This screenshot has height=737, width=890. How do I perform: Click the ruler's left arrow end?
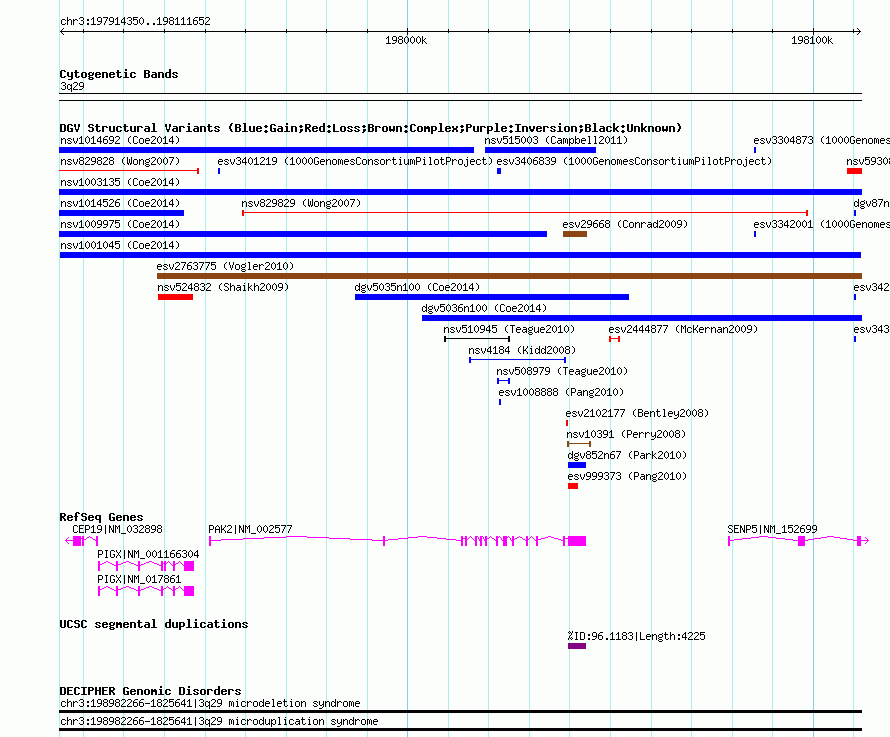click(x=64, y=31)
